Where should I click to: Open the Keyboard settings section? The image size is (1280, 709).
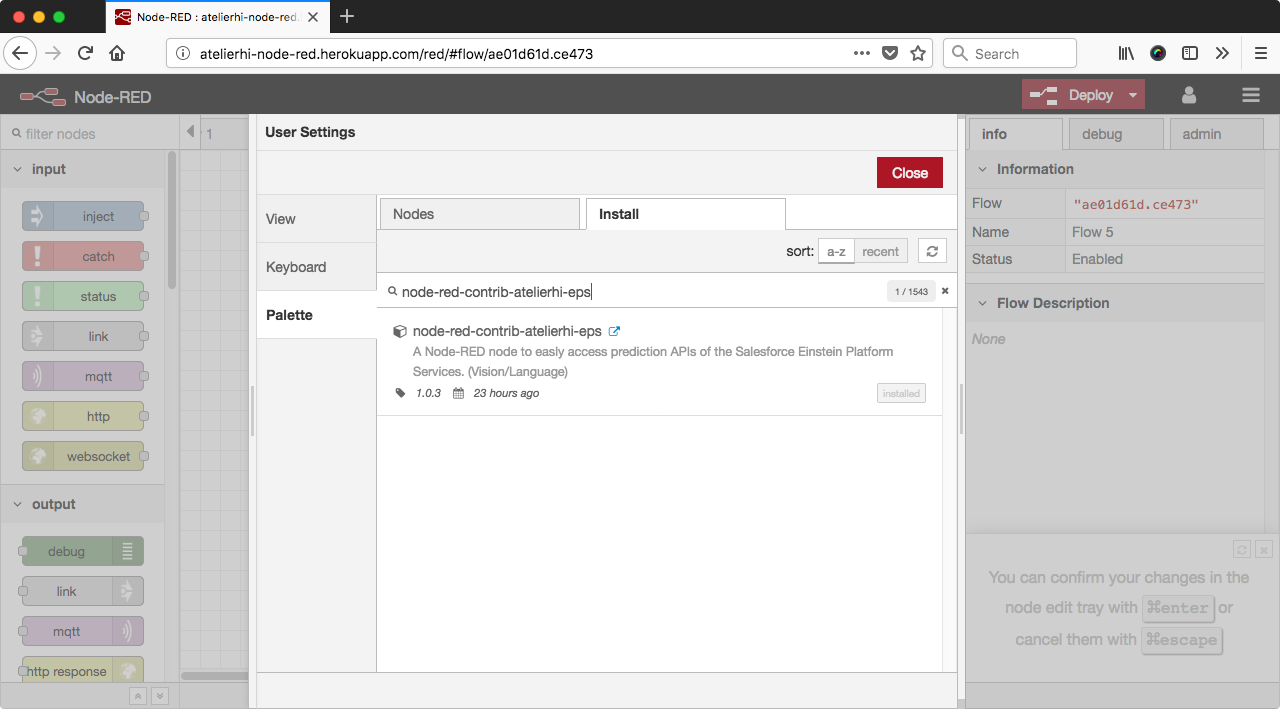[316, 267]
